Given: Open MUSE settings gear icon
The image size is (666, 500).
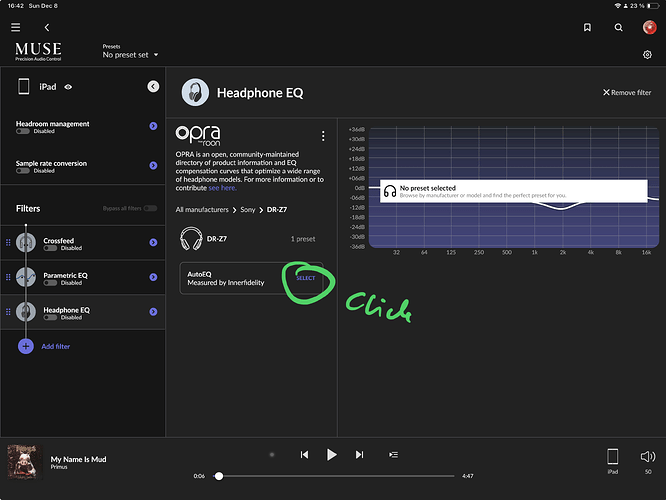Looking at the screenshot, I should 647,55.
